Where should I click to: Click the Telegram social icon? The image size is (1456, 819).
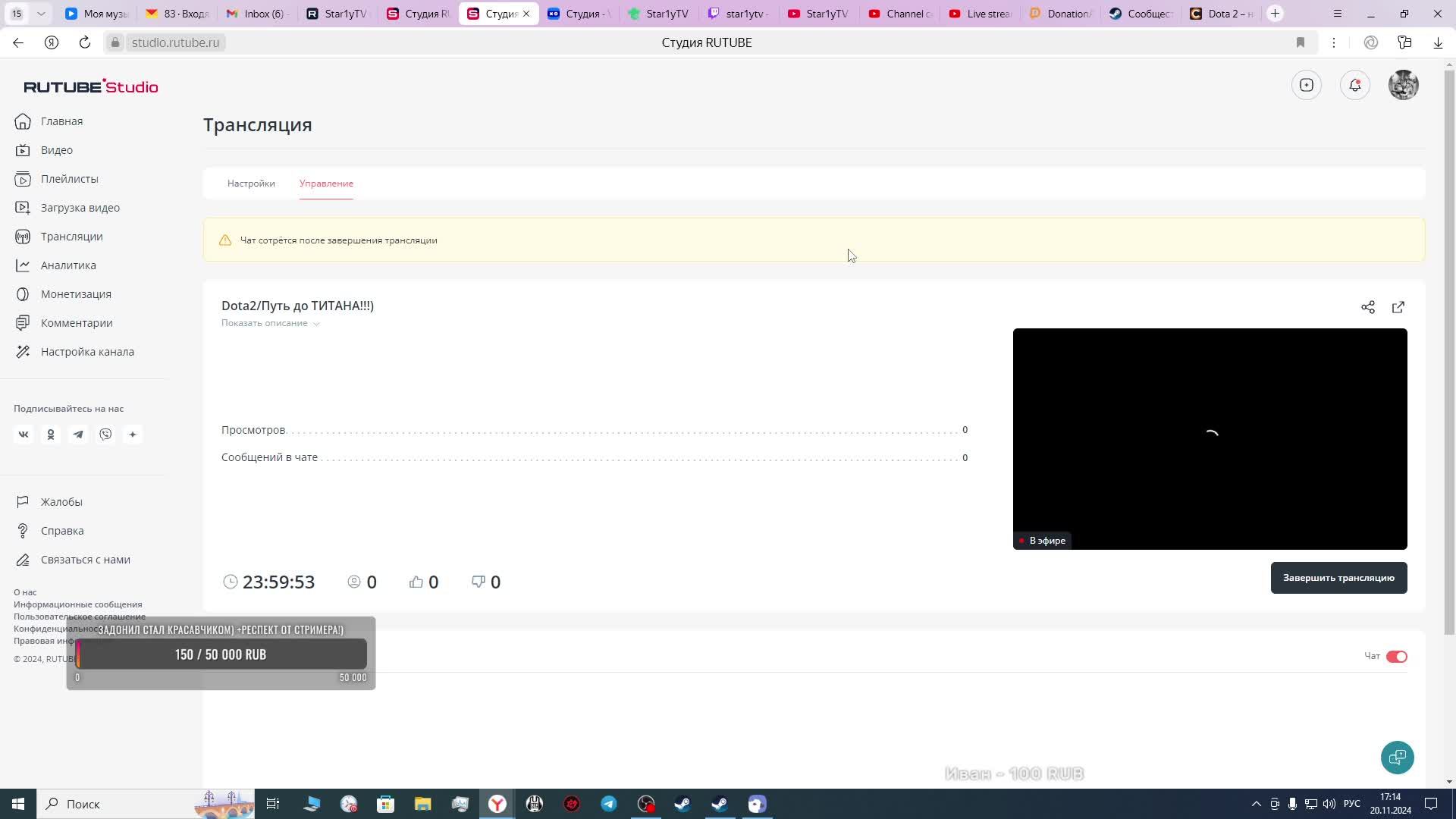tap(78, 435)
